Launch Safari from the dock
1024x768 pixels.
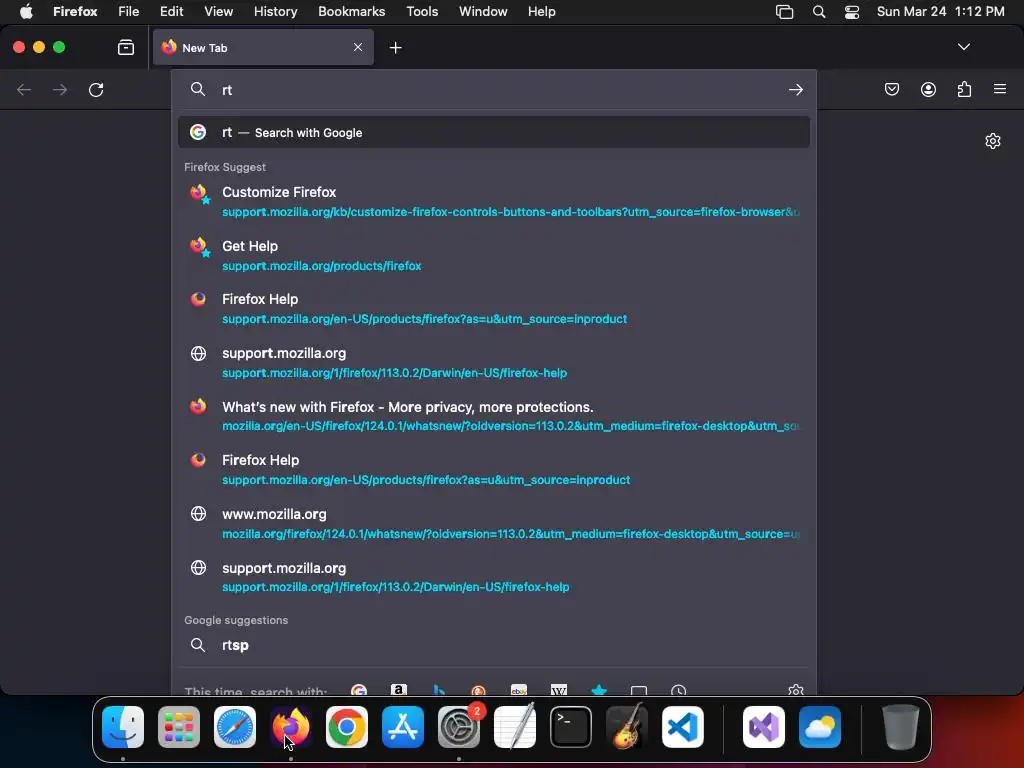(234, 727)
